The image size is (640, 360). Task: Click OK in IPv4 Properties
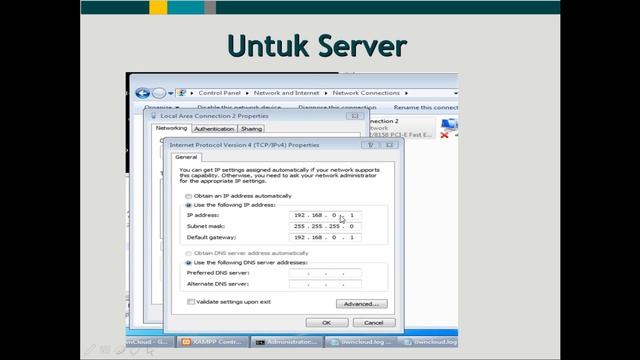(327, 323)
